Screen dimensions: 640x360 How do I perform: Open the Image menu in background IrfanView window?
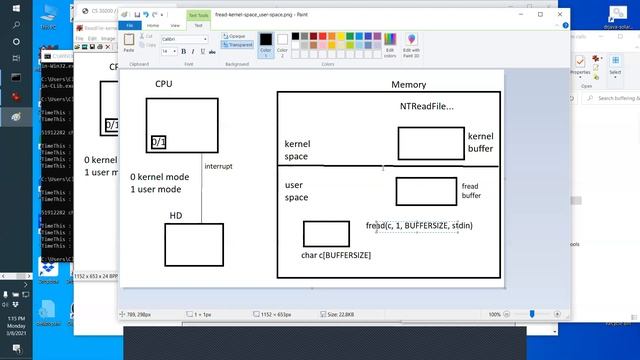108,38
